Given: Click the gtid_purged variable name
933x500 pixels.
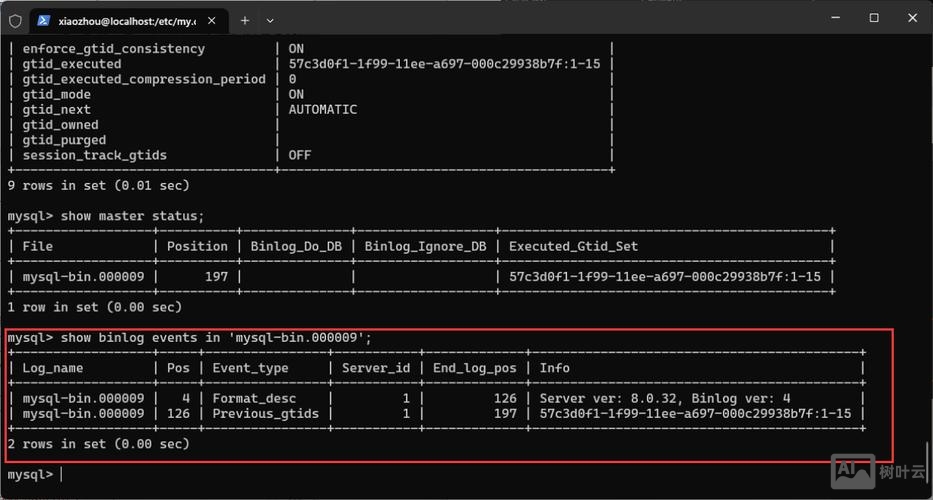Looking at the screenshot, I should coord(64,140).
